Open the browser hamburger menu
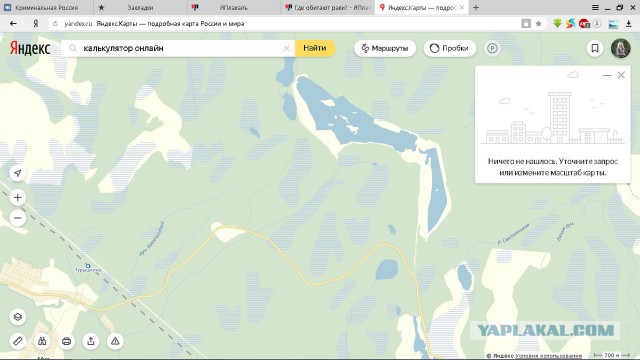 pyautogui.click(x=596, y=7)
